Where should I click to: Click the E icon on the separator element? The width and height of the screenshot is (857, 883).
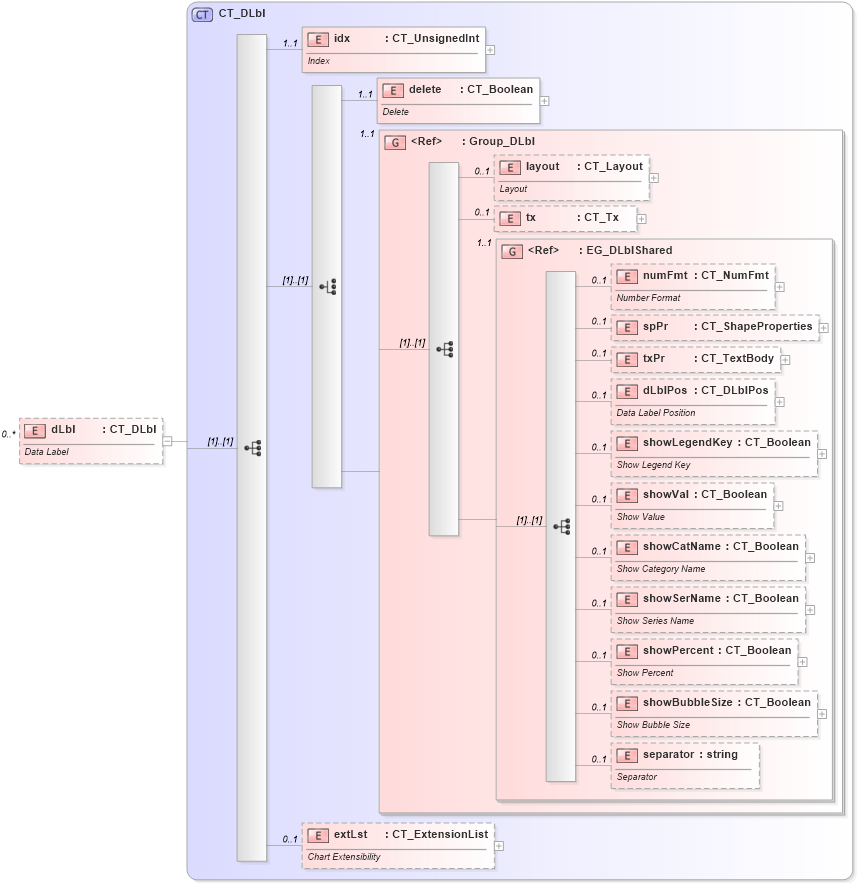pyautogui.click(x=626, y=754)
